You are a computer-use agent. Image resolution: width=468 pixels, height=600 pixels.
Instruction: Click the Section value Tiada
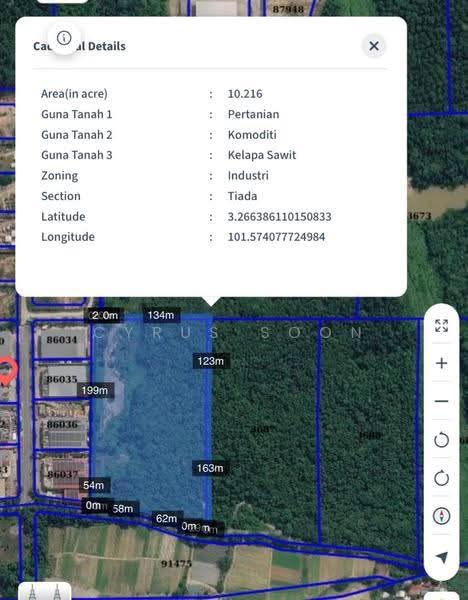(x=242, y=196)
